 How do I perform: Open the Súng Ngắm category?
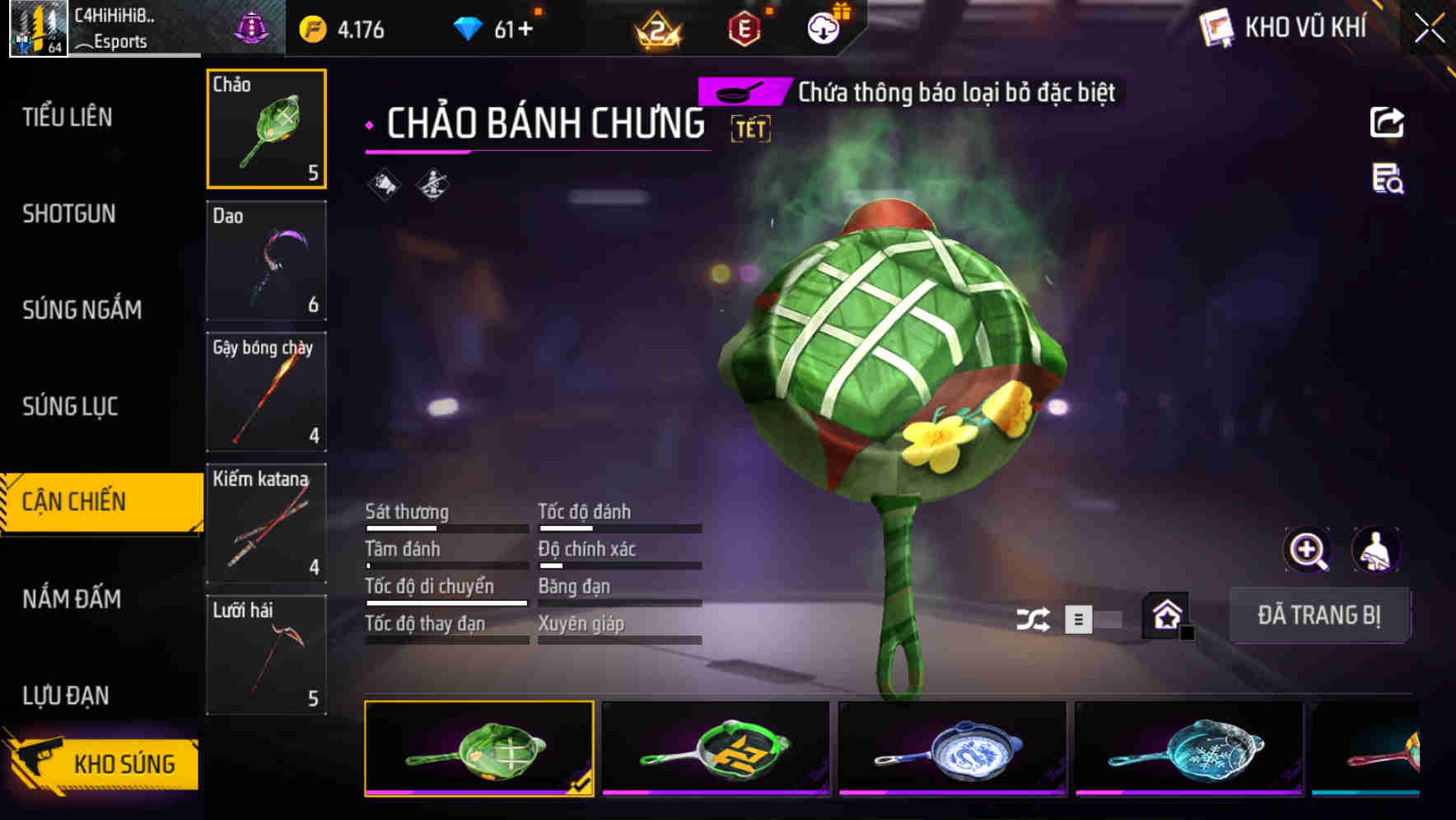(x=82, y=310)
